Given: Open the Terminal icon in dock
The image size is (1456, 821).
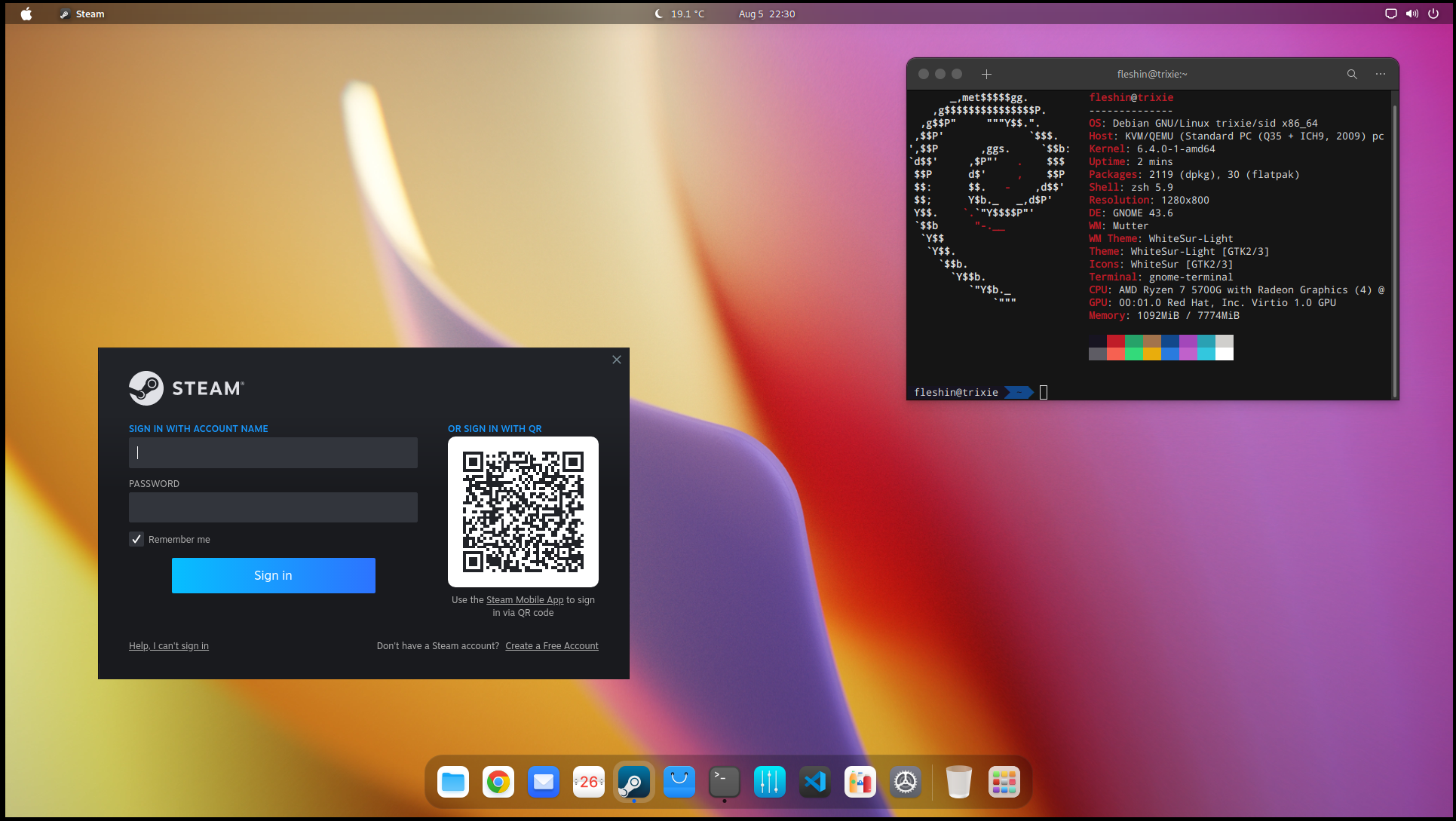Looking at the screenshot, I should pos(725,782).
